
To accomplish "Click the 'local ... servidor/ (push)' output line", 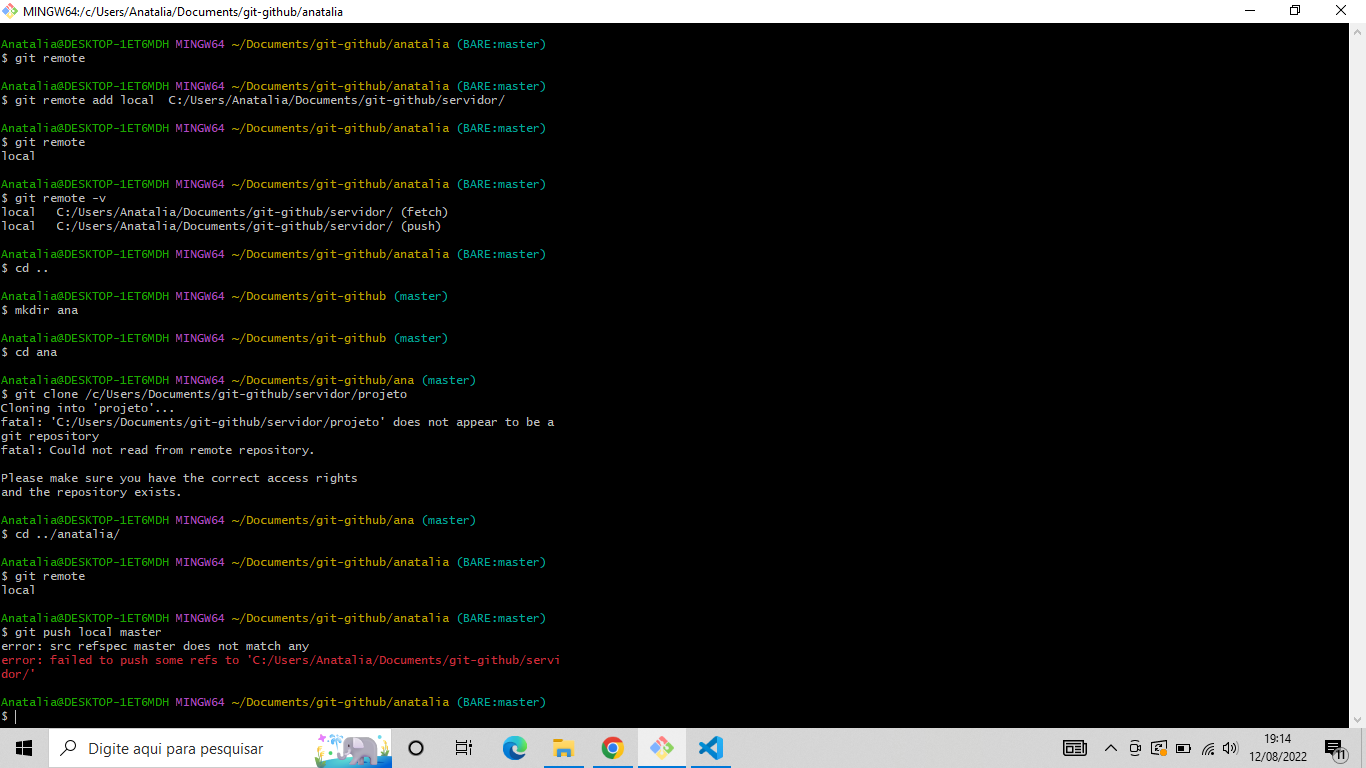I will point(221,226).
